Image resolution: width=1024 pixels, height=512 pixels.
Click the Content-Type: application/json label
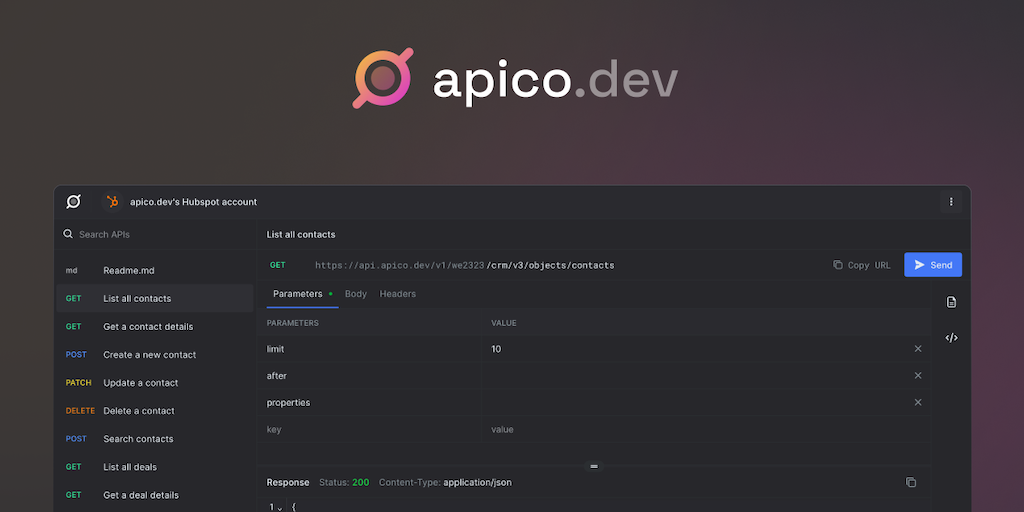coord(445,482)
